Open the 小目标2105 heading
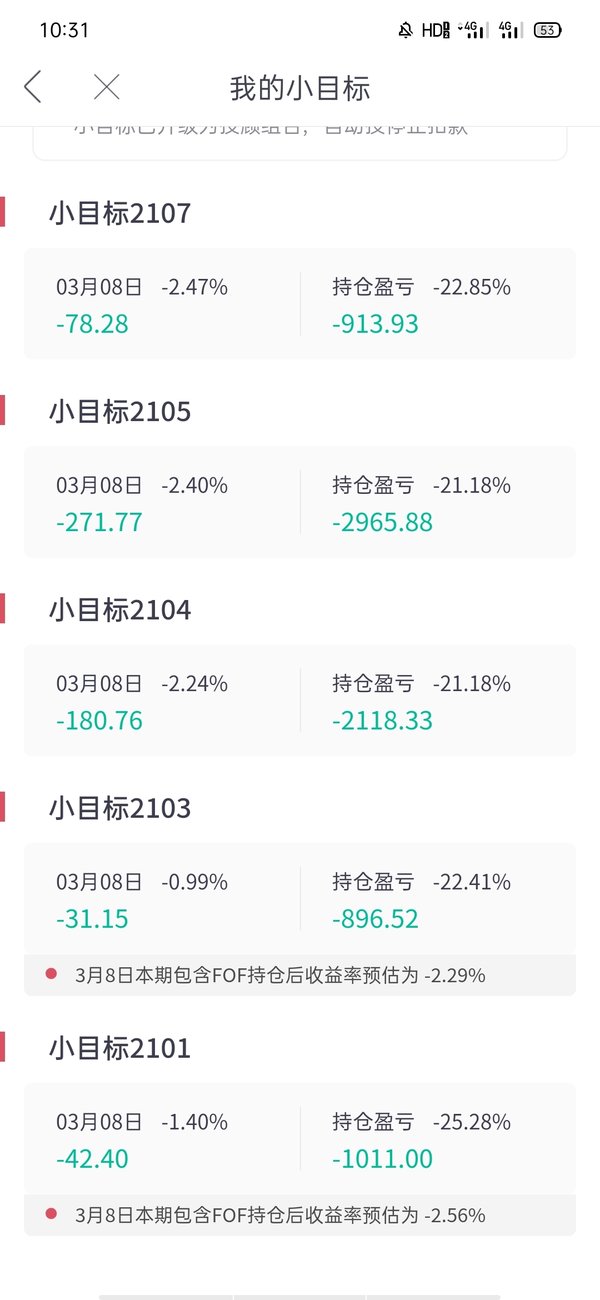The image size is (600, 1300). coord(119,411)
